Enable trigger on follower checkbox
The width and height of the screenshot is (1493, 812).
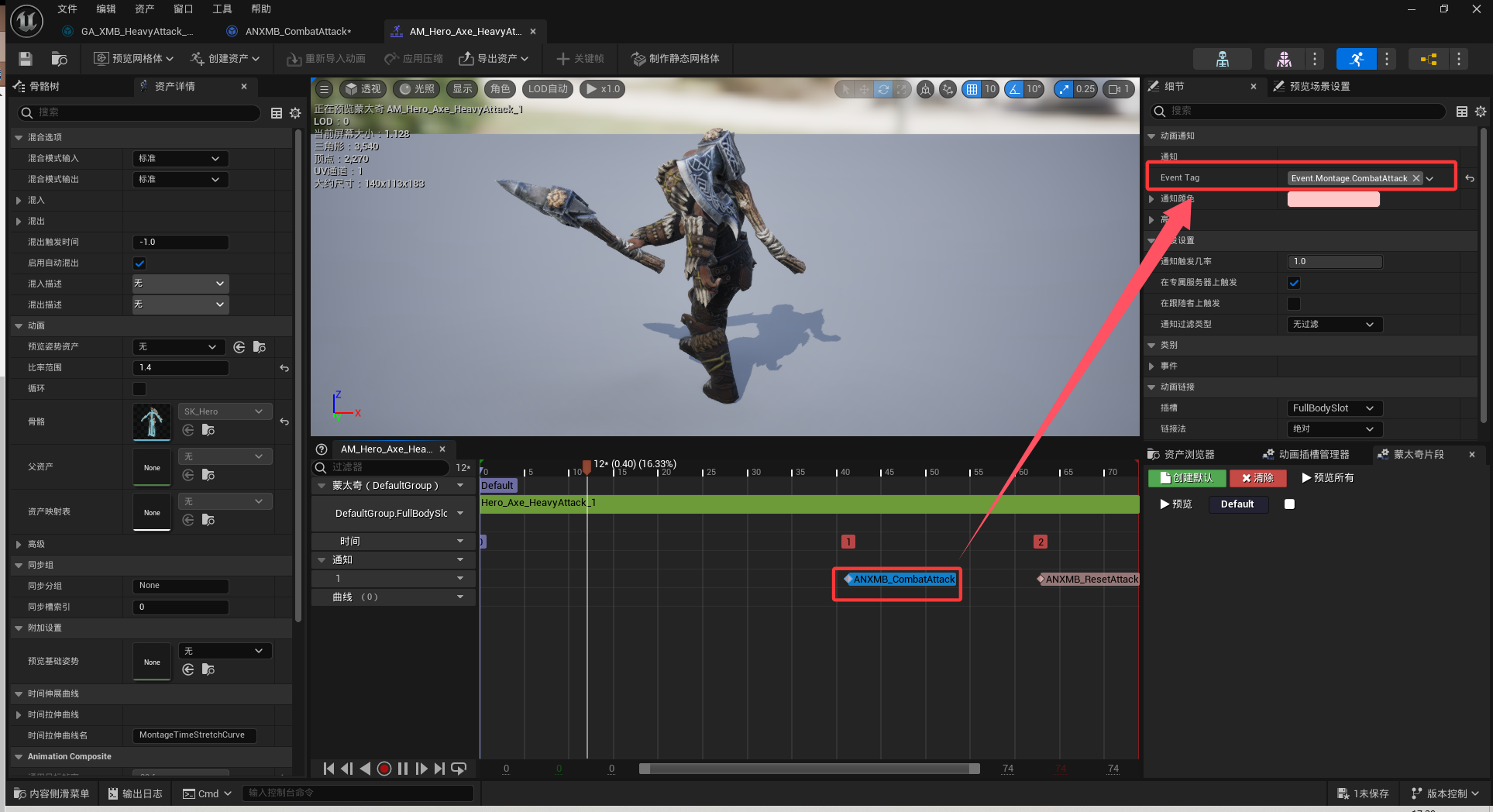1294,304
